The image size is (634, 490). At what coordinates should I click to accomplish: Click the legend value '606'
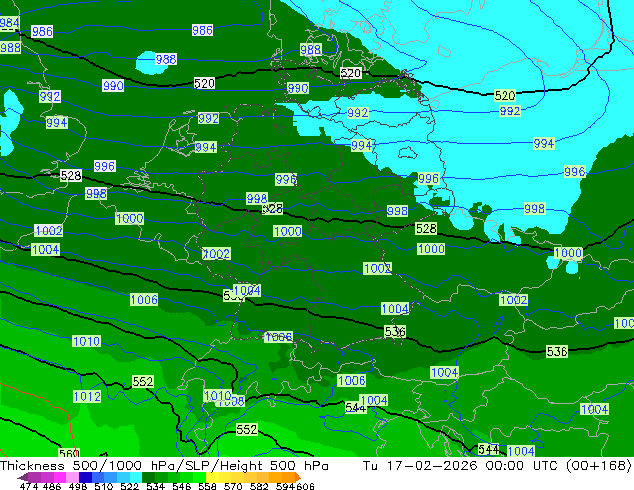coord(305,486)
